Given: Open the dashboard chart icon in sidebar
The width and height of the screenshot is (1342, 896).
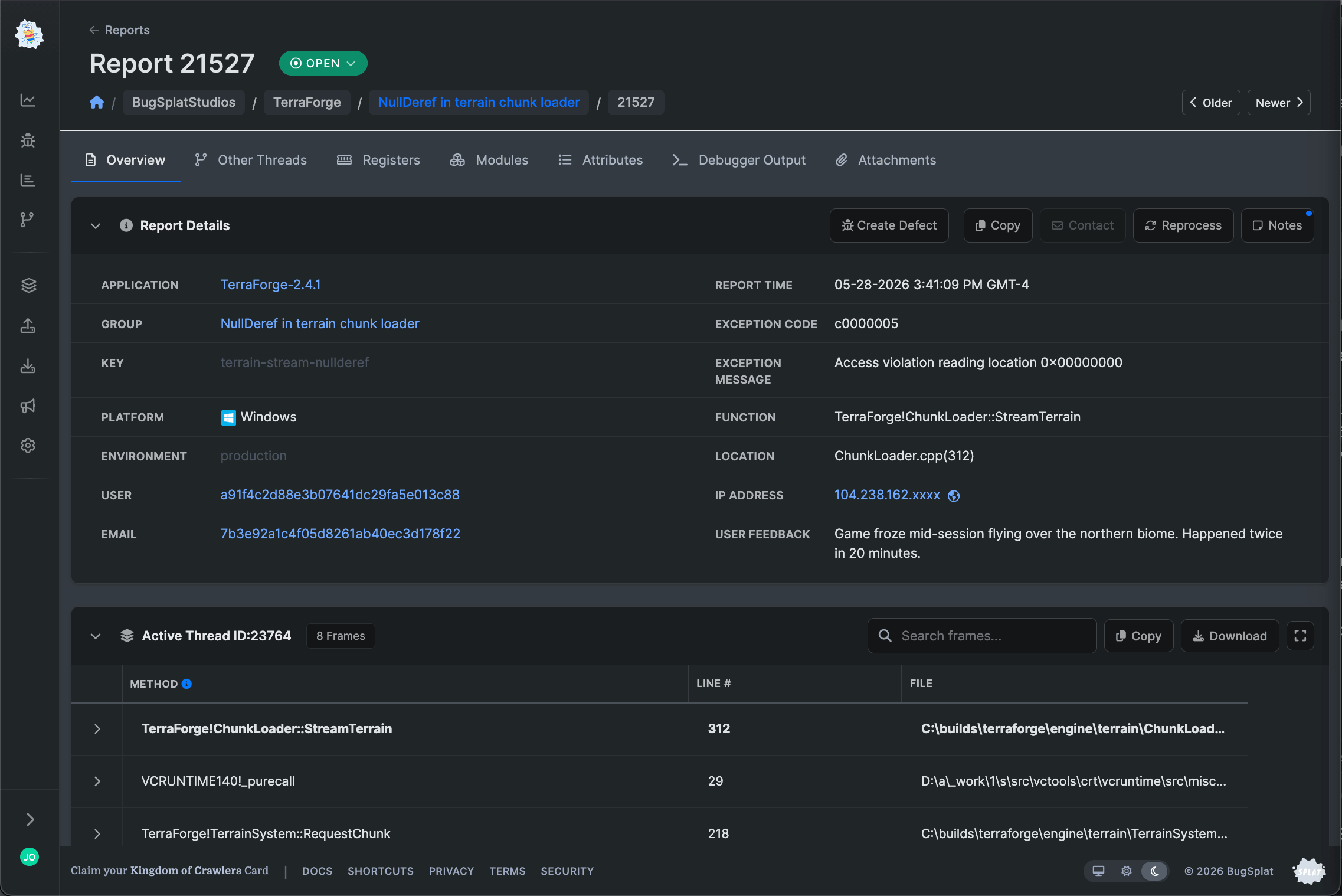Looking at the screenshot, I should pos(28,100).
